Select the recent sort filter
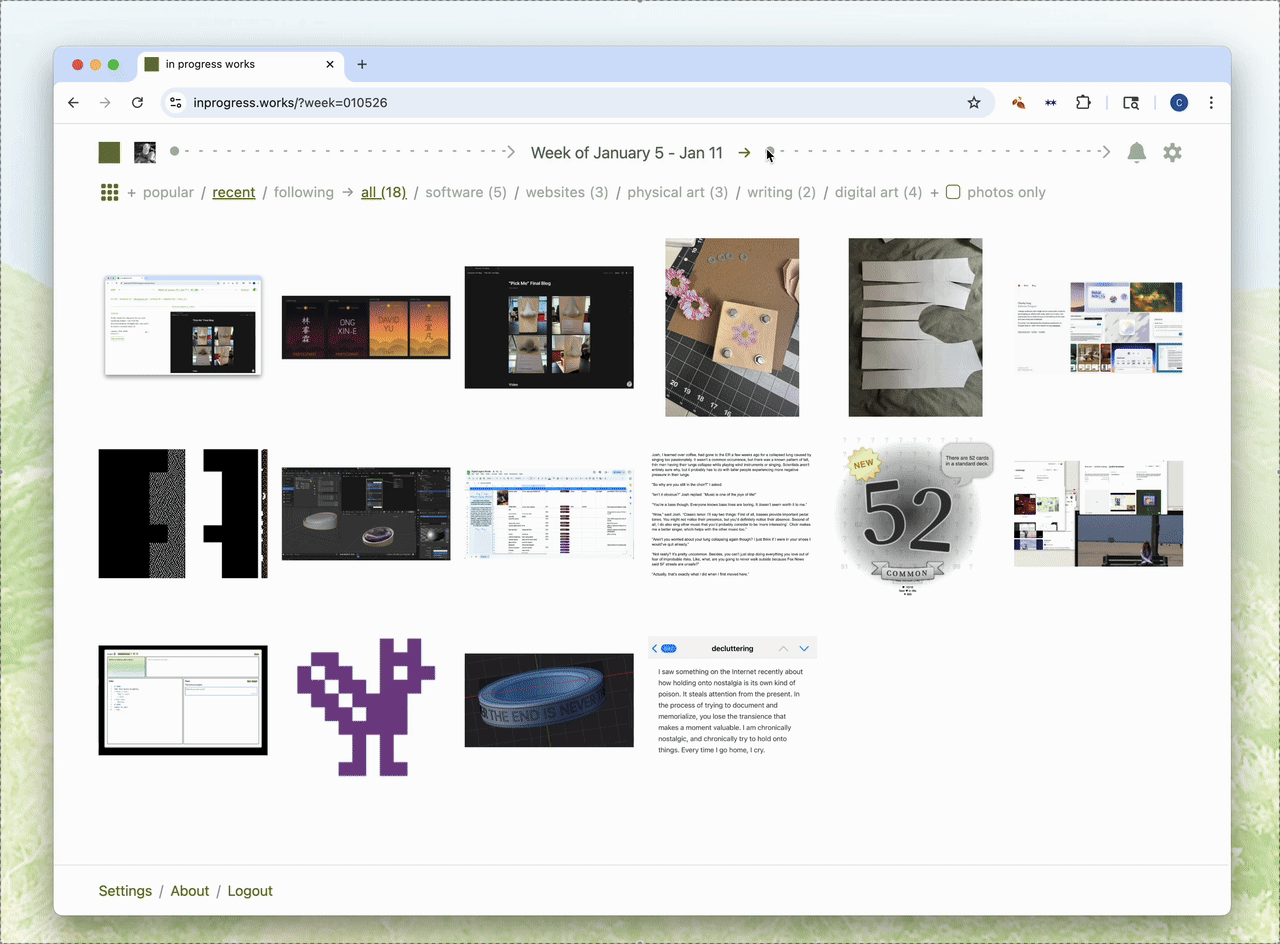Screen dimensions: 1280x944 tap(234, 192)
